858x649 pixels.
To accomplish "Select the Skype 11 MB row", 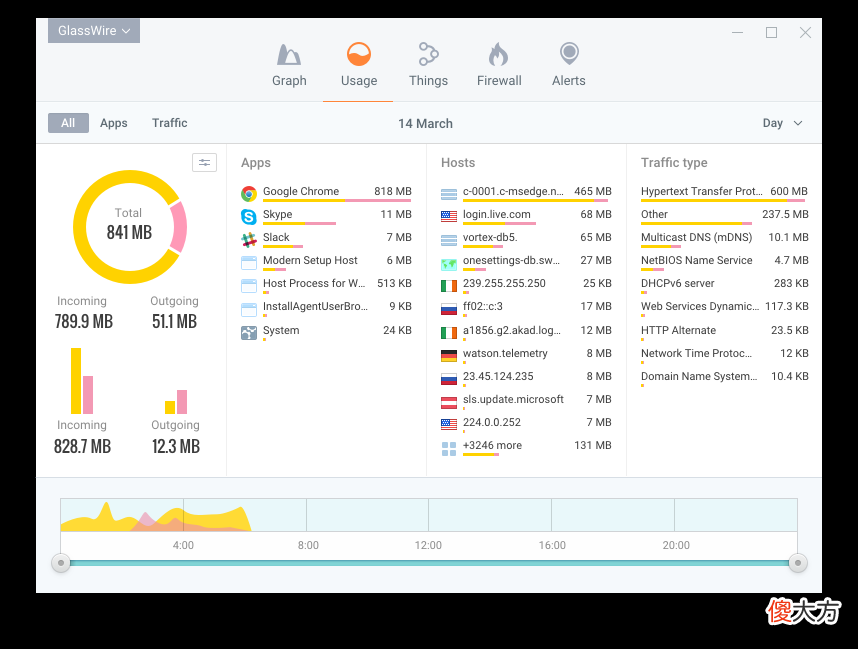I will [x=326, y=217].
